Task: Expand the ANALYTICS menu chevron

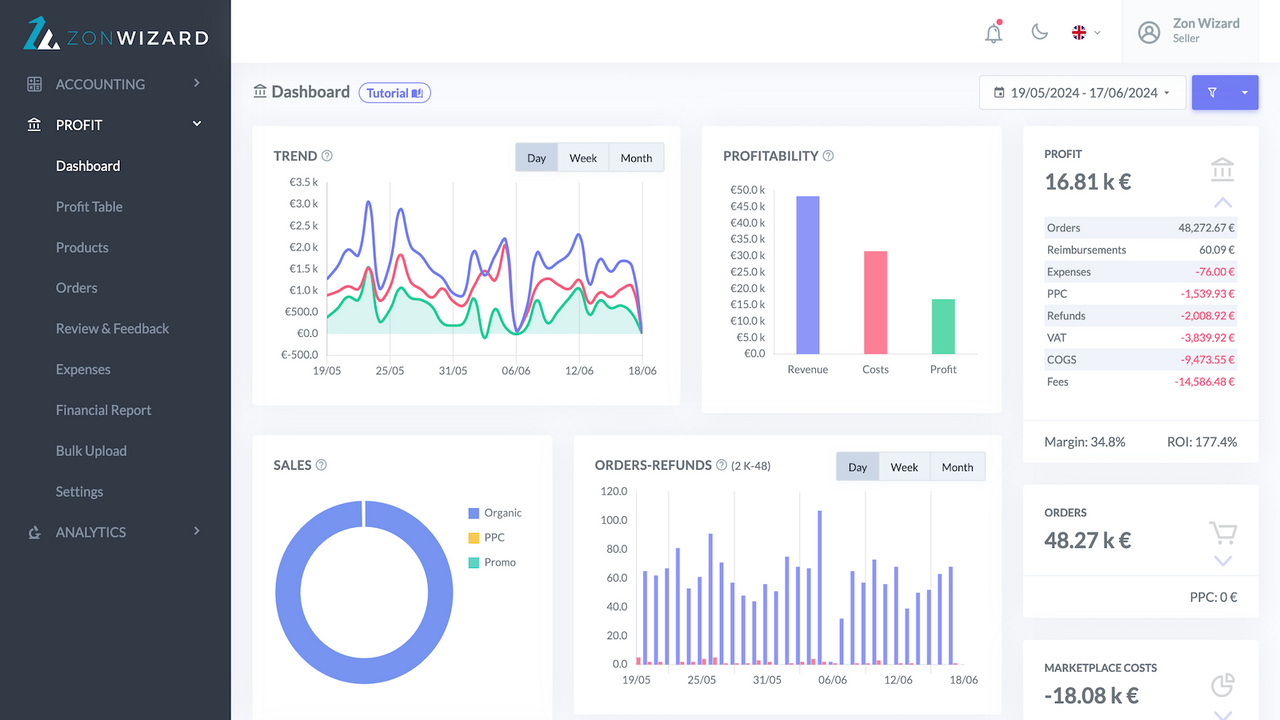Action: click(197, 531)
